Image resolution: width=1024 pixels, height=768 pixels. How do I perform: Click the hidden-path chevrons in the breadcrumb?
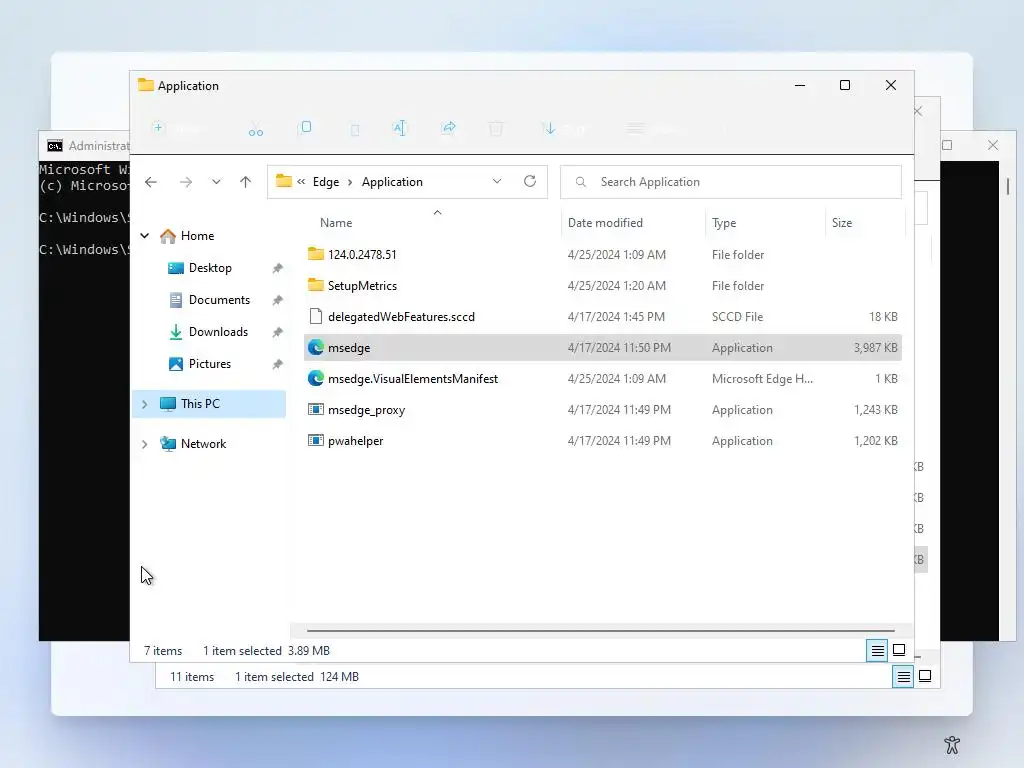tap(301, 182)
